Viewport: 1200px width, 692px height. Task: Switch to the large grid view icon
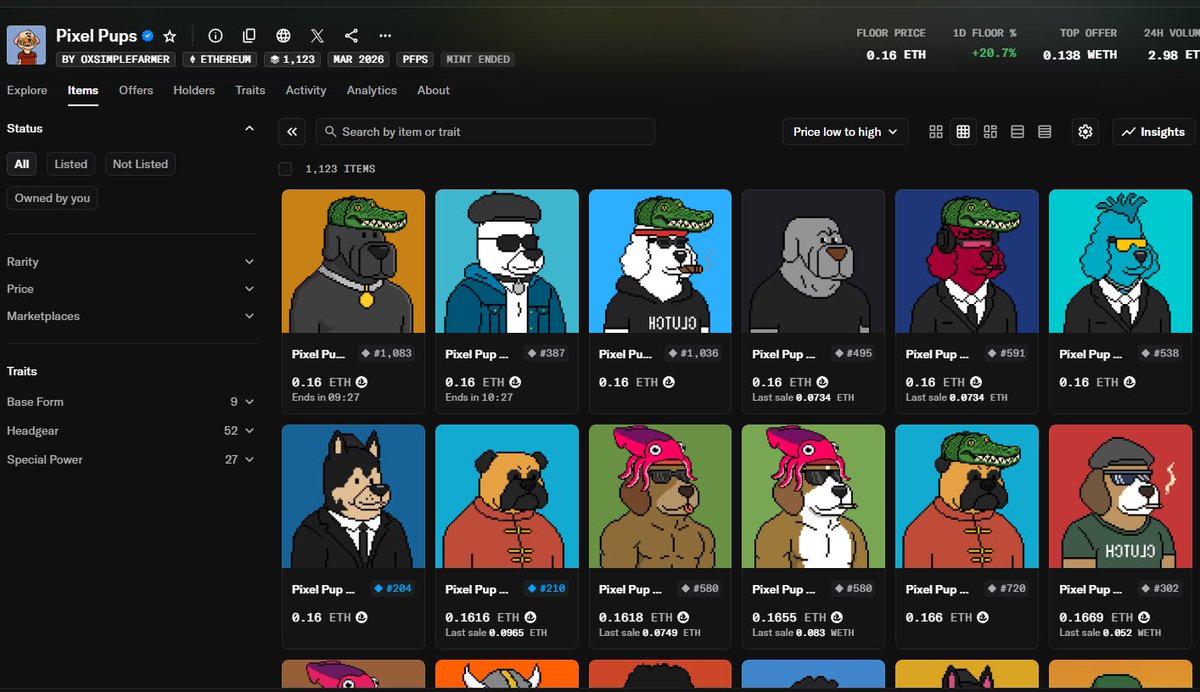click(x=936, y=132)
